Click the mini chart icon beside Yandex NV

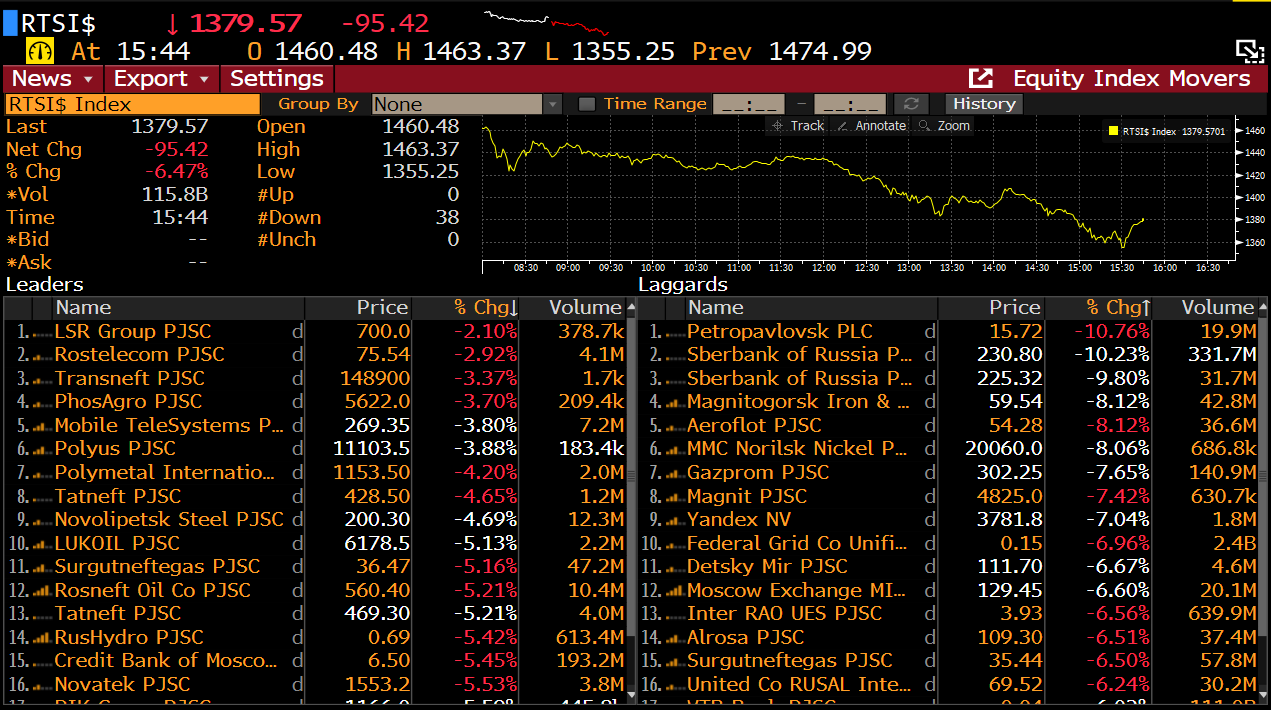(675, 520)
